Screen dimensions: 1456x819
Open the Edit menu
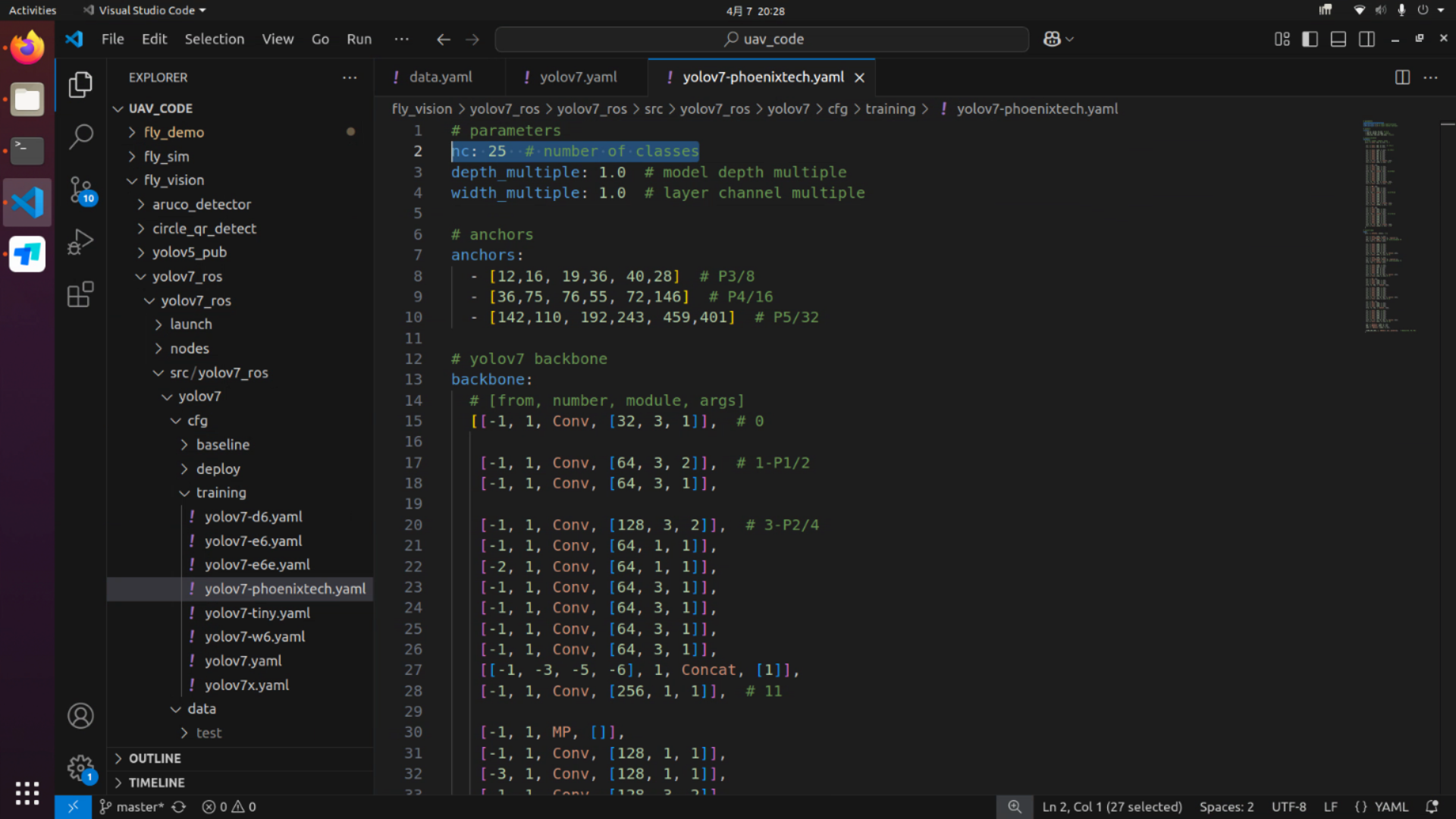154,39
